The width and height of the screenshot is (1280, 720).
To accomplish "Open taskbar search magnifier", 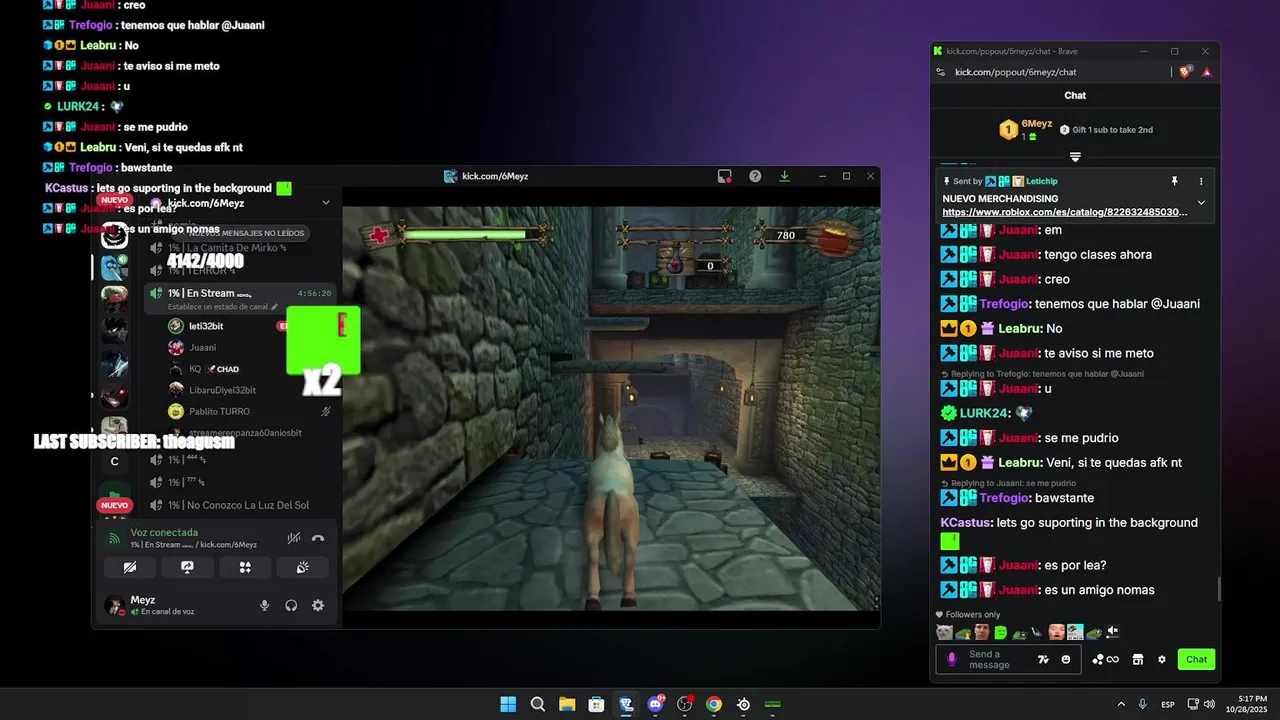I will pos(537,704).
